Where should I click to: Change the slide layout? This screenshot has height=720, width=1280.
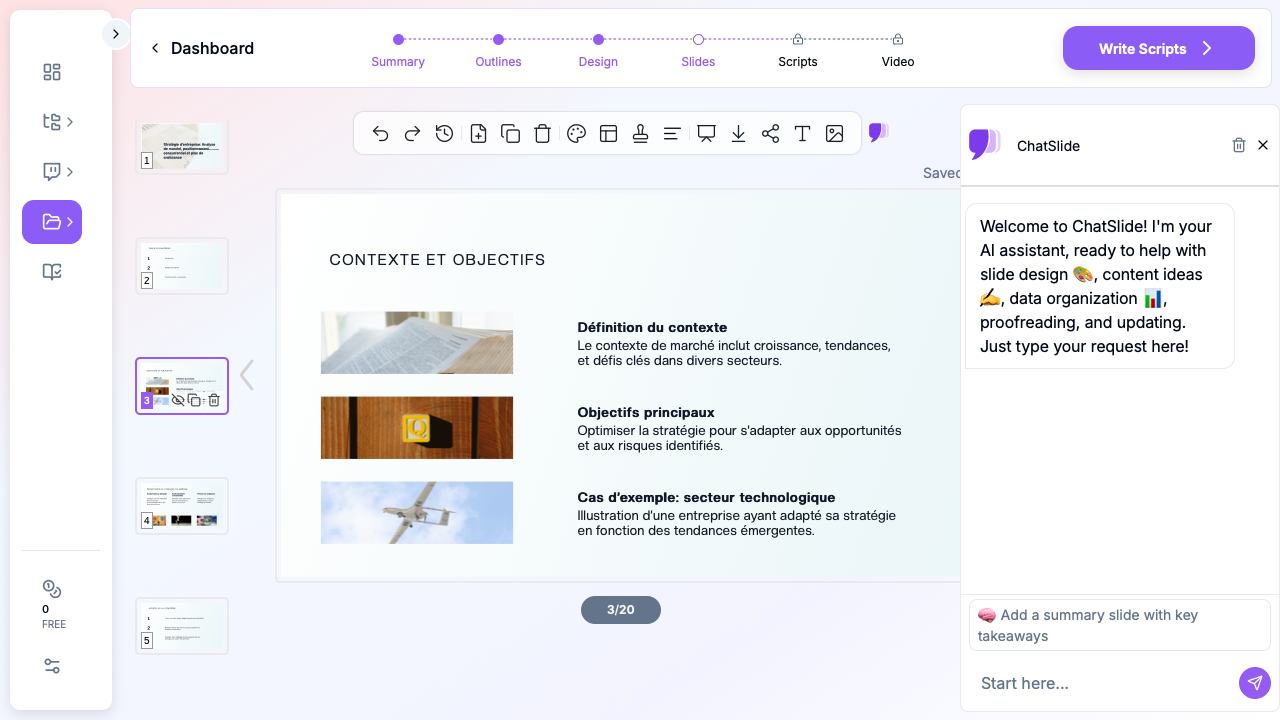(x=608, y=133)
